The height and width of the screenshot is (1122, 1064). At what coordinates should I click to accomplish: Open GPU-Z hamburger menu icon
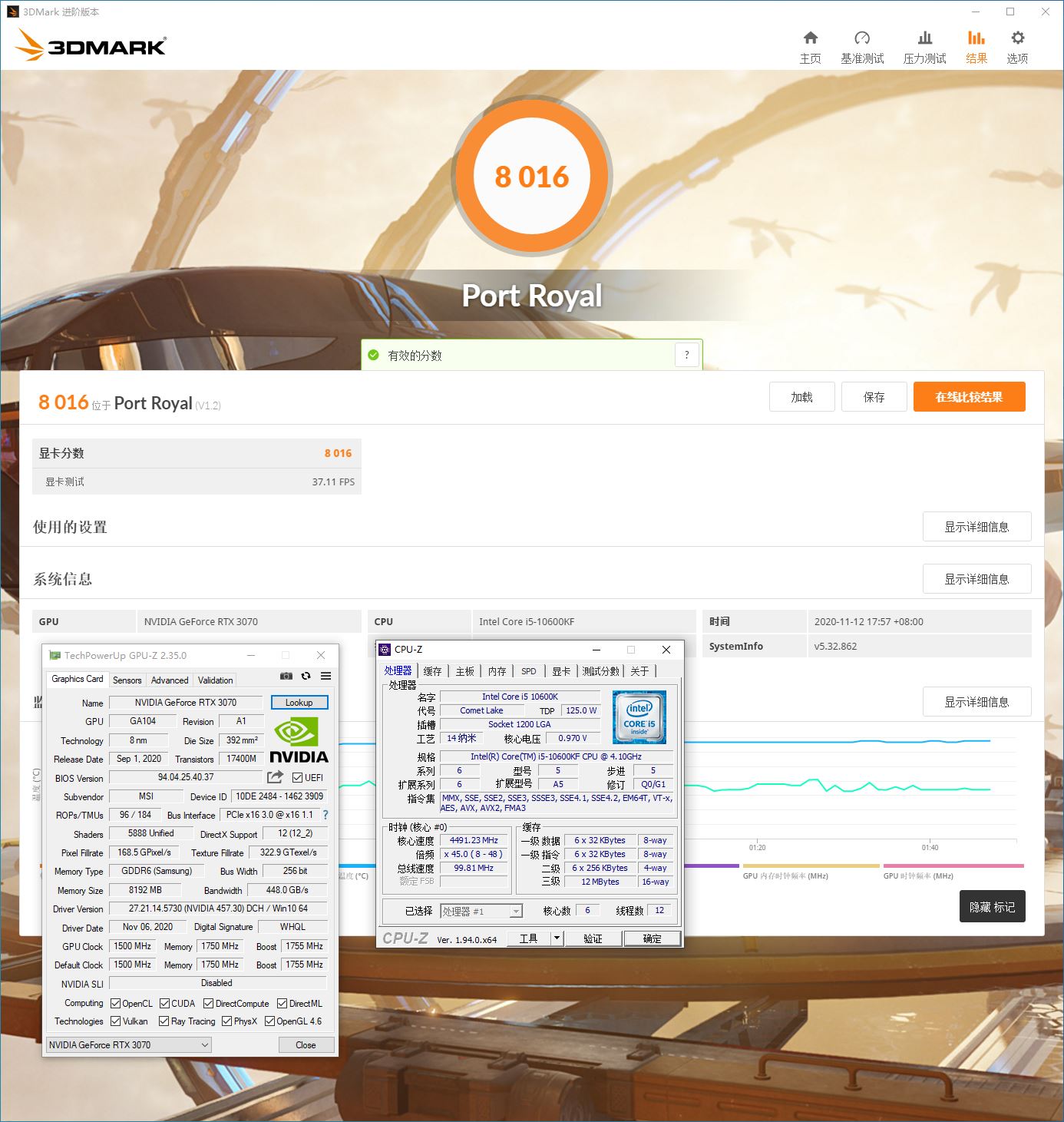[325, 676]
